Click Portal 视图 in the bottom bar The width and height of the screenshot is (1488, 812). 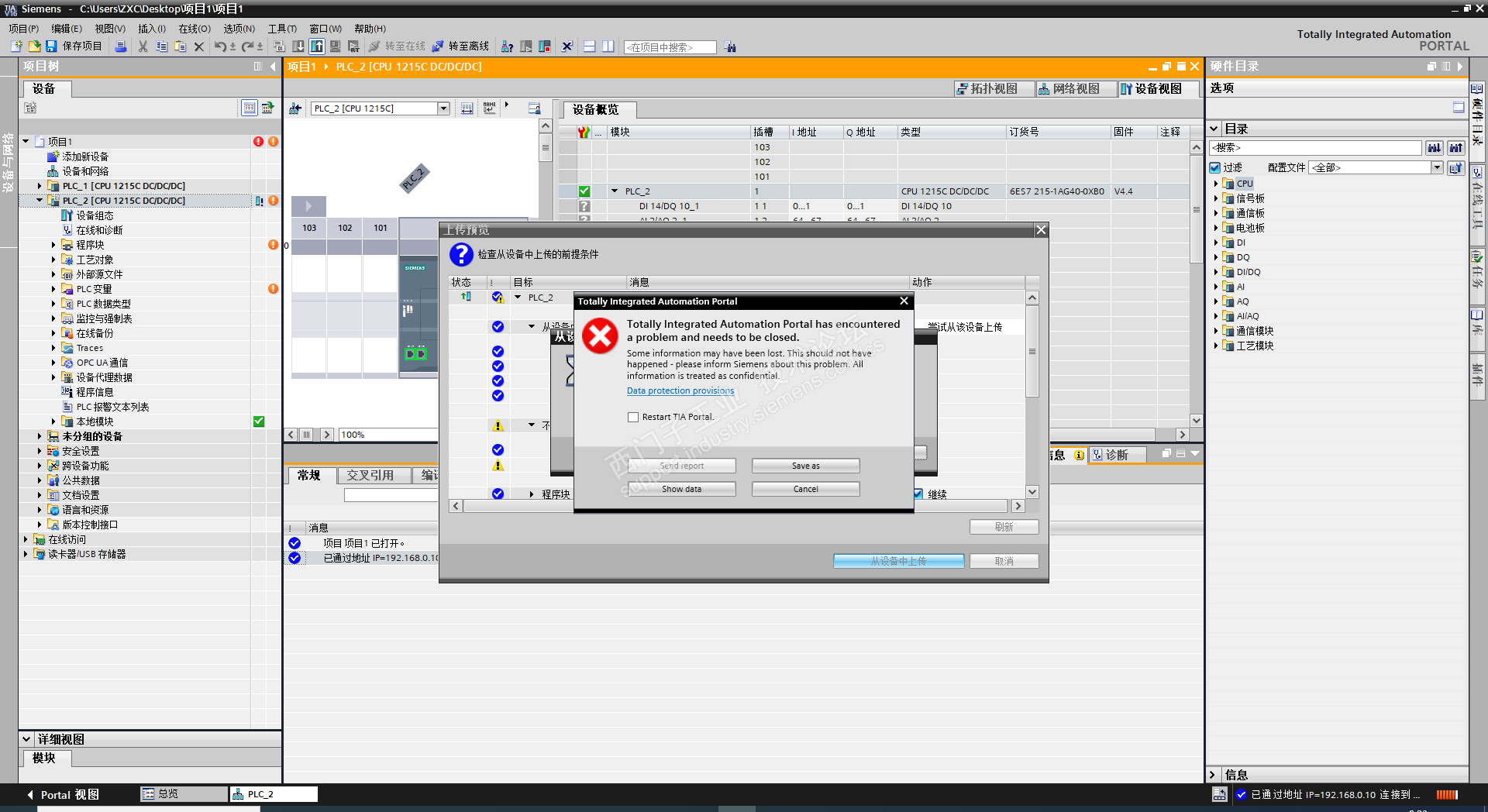[x=63, y=795]
